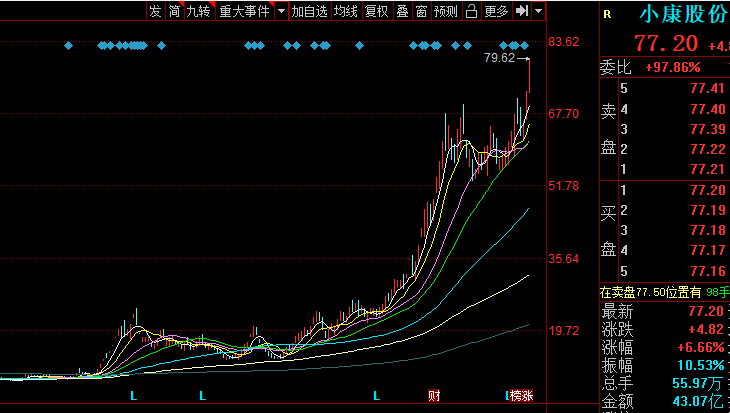Select the leftmost blue event diamond marker
730x413 pixels.
coord(68,46)
